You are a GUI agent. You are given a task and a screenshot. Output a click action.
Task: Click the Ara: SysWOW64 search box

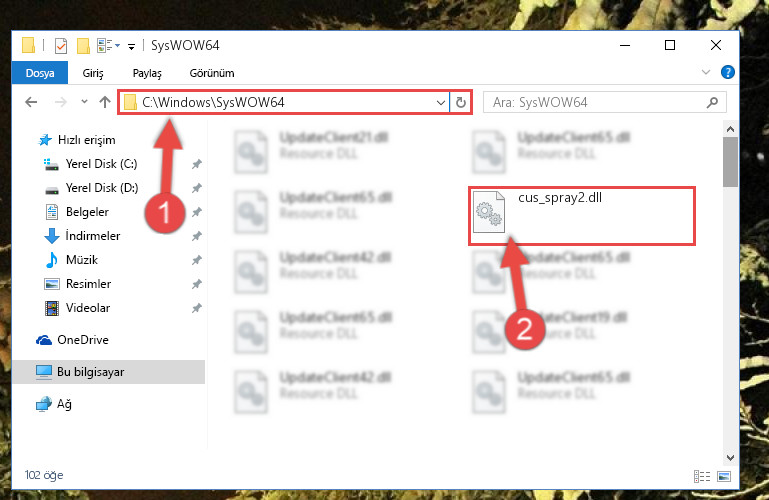coord(604,102)
